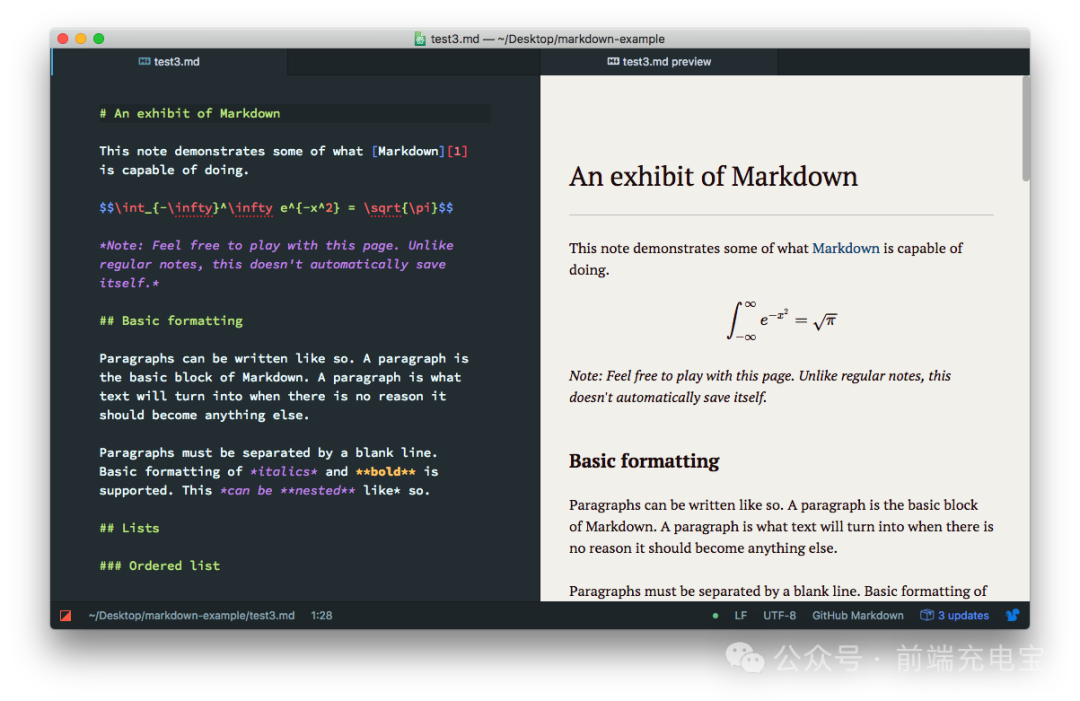
Task: Change the UTF-8 file encoding
Action: pyautogui.click(x=779, y=616)
